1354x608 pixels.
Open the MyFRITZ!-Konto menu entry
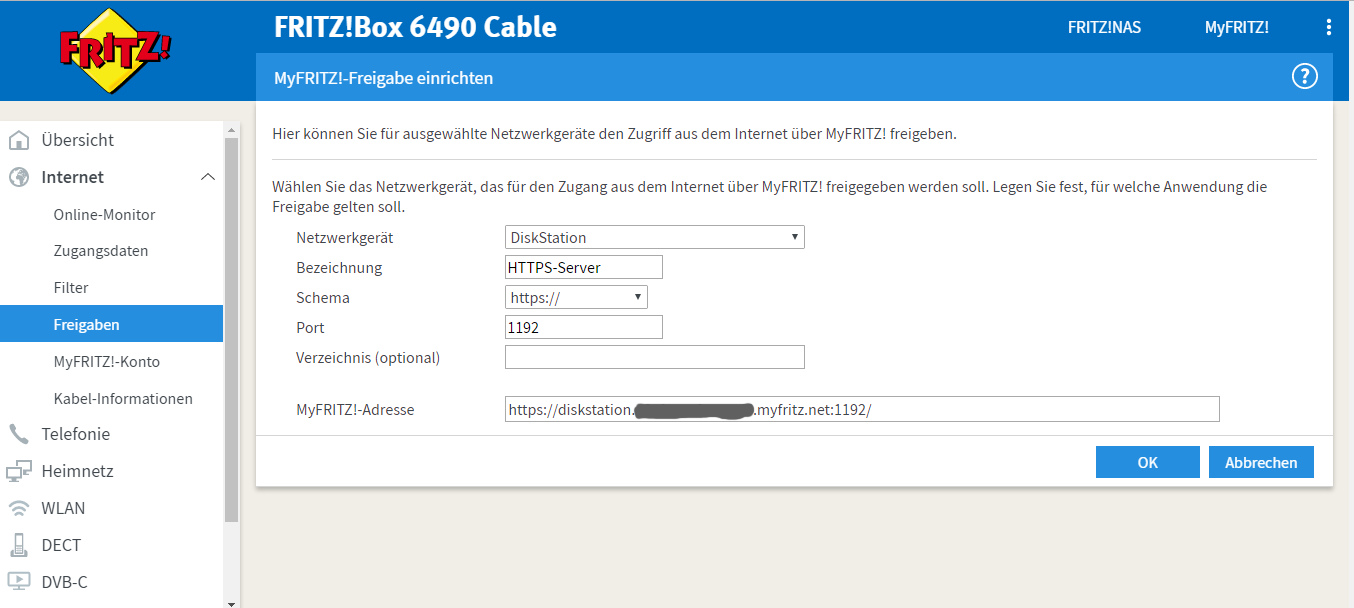[x=106, y=362]
